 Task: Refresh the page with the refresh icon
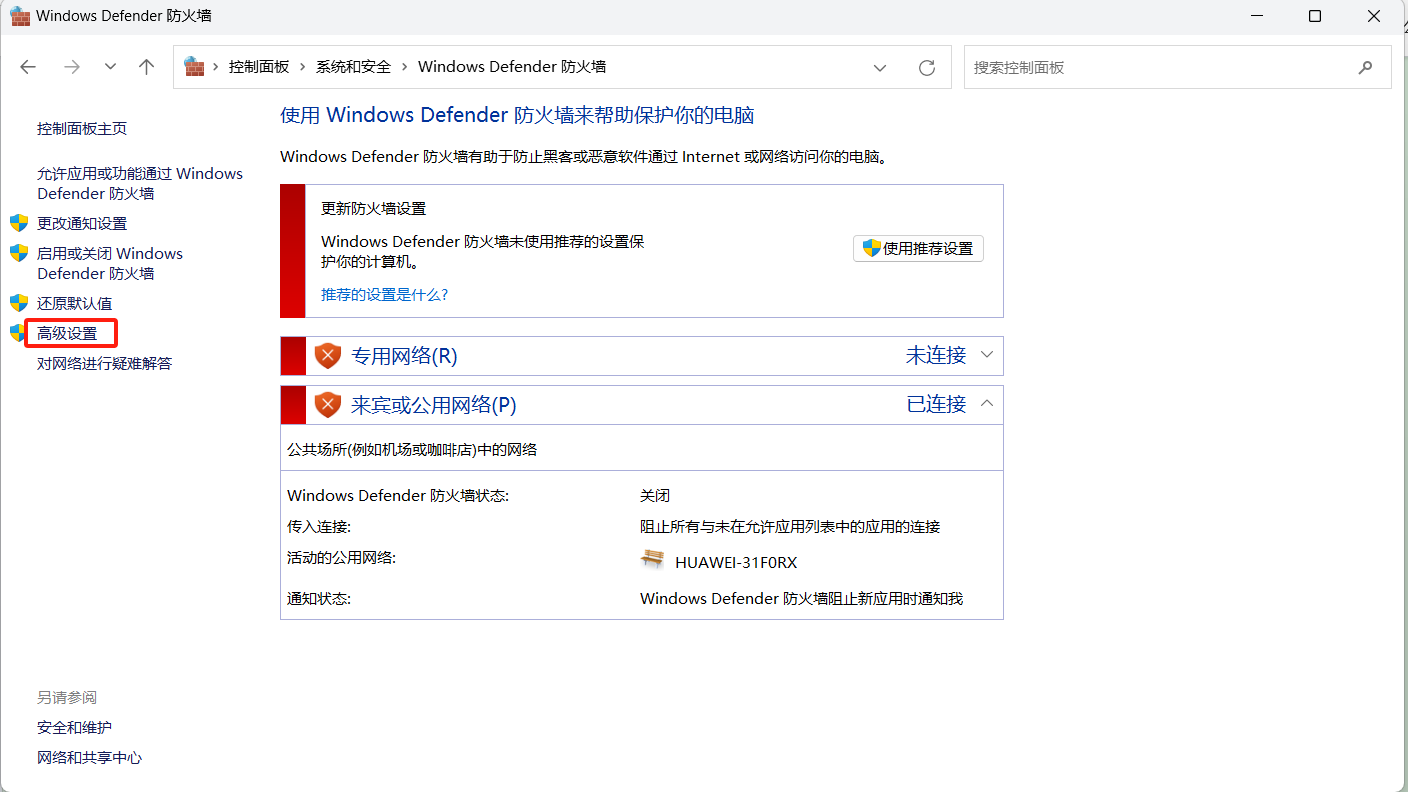(927, 68)
